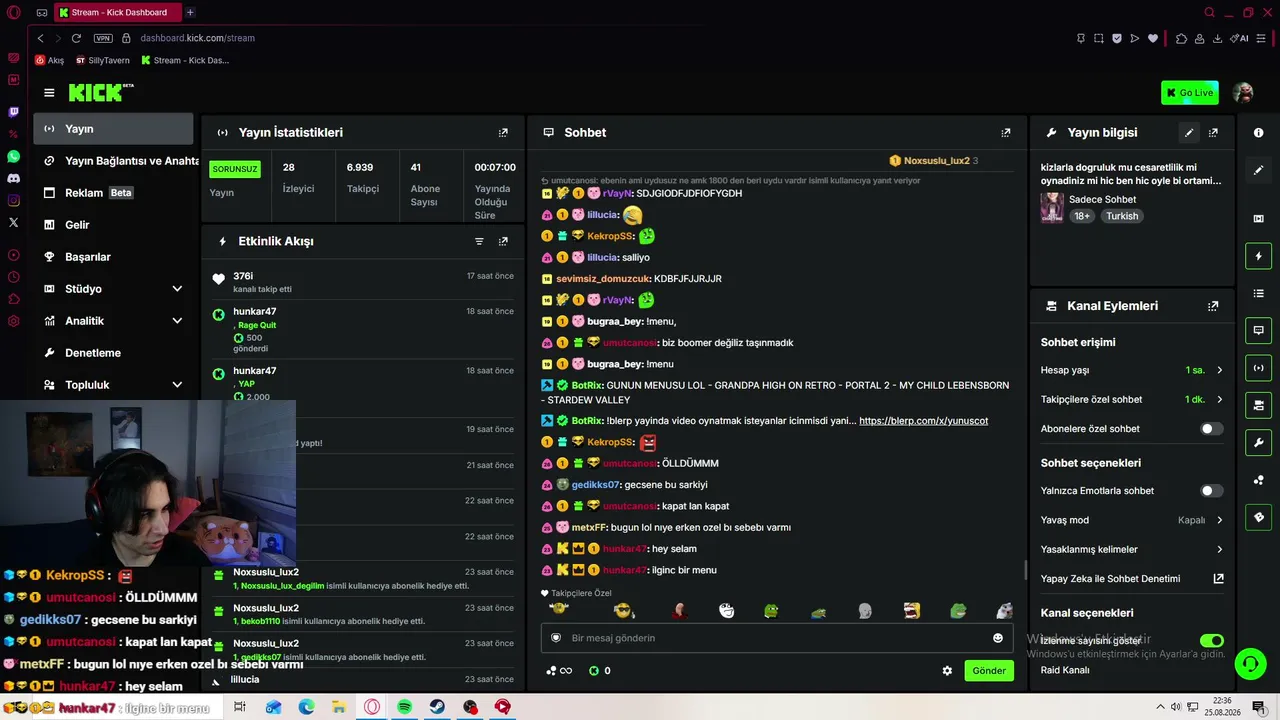Screen dimensions: 1280x720
Task: Pop out the Yayın İstatistikleri panel
Action: point(503,132)
